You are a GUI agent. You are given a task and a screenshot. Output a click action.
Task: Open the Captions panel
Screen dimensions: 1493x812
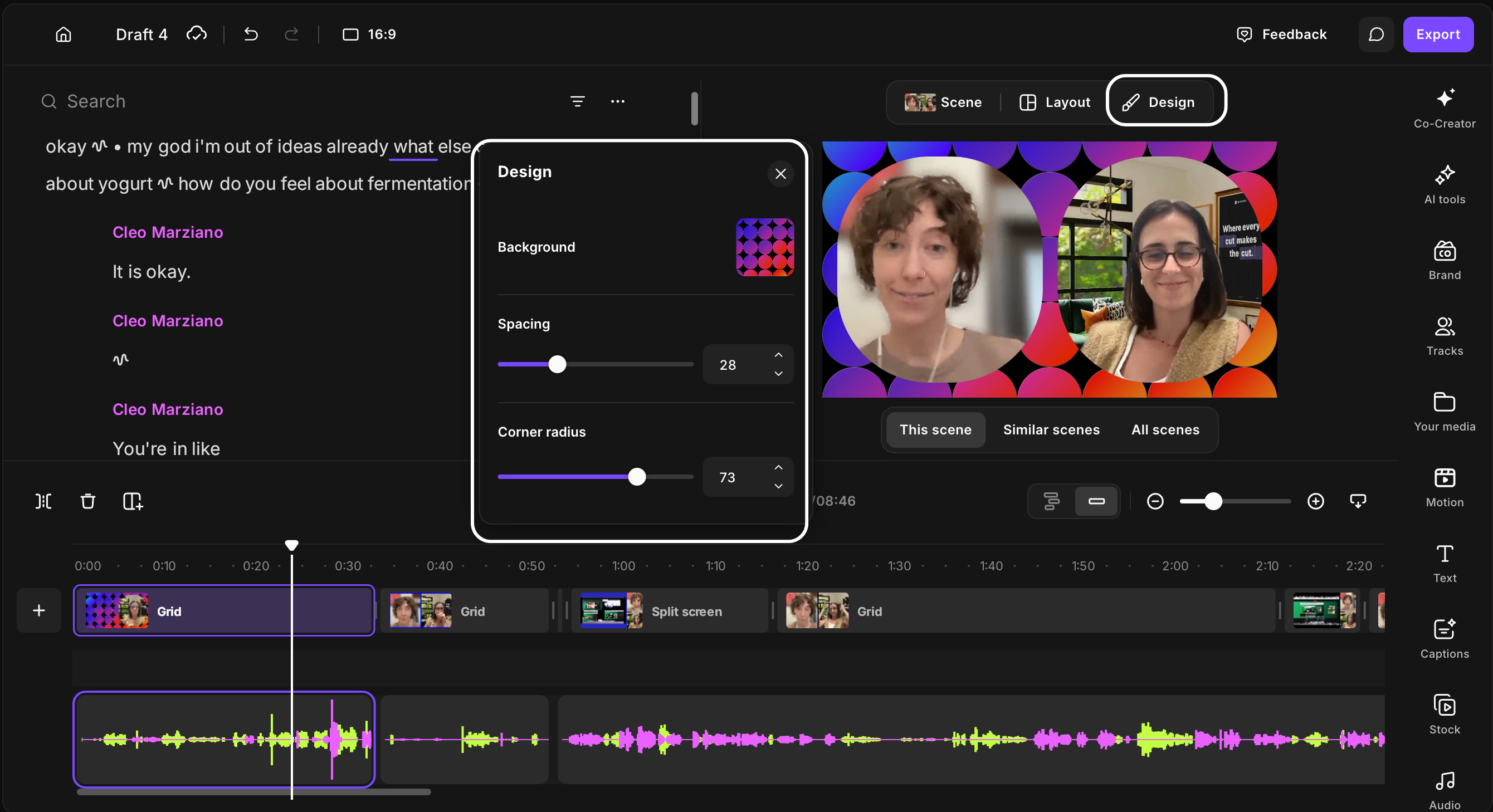click(x=1444, y=638)
